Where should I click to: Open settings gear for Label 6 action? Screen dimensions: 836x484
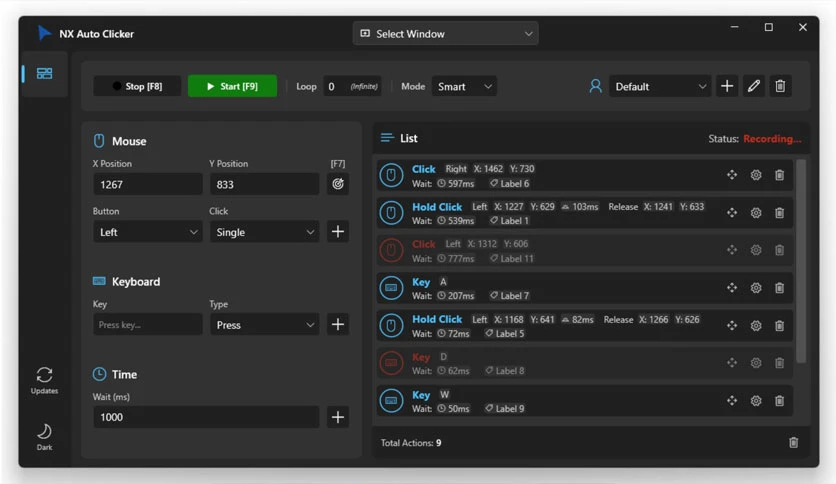(756, 175)
